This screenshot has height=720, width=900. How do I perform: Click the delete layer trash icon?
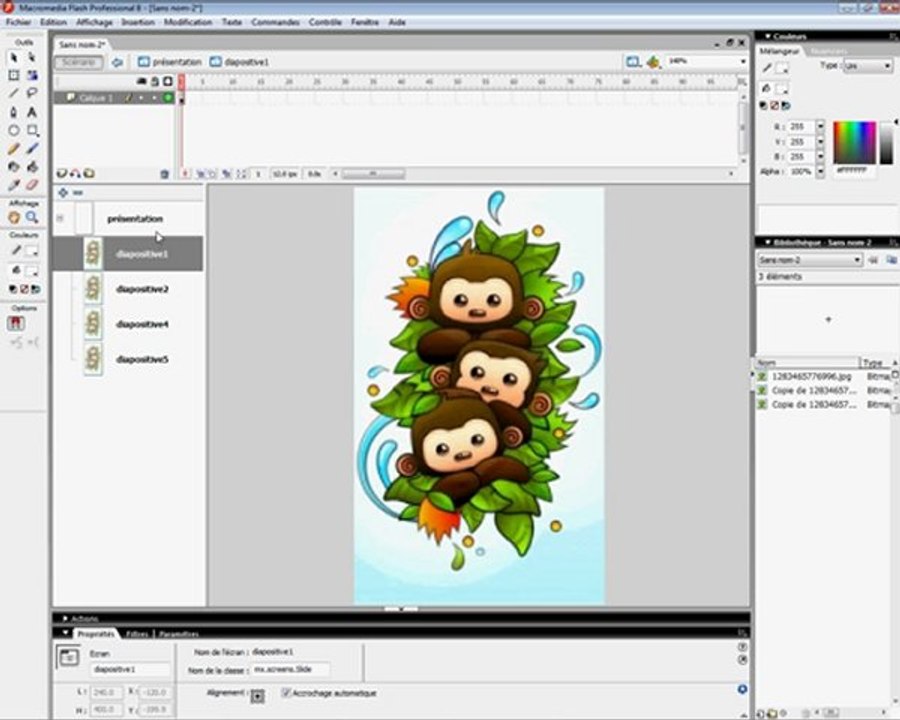(x=165, y=173)
